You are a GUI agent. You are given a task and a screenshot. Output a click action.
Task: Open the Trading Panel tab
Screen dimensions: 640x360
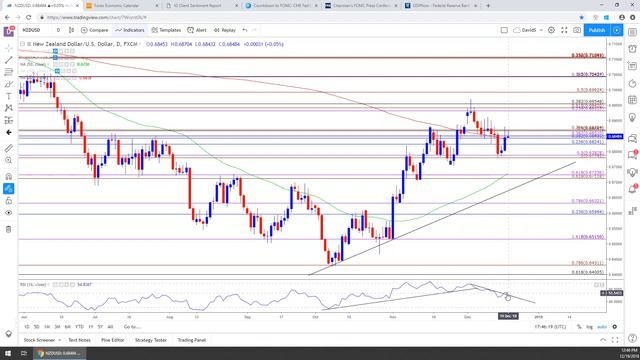point(191,340)
